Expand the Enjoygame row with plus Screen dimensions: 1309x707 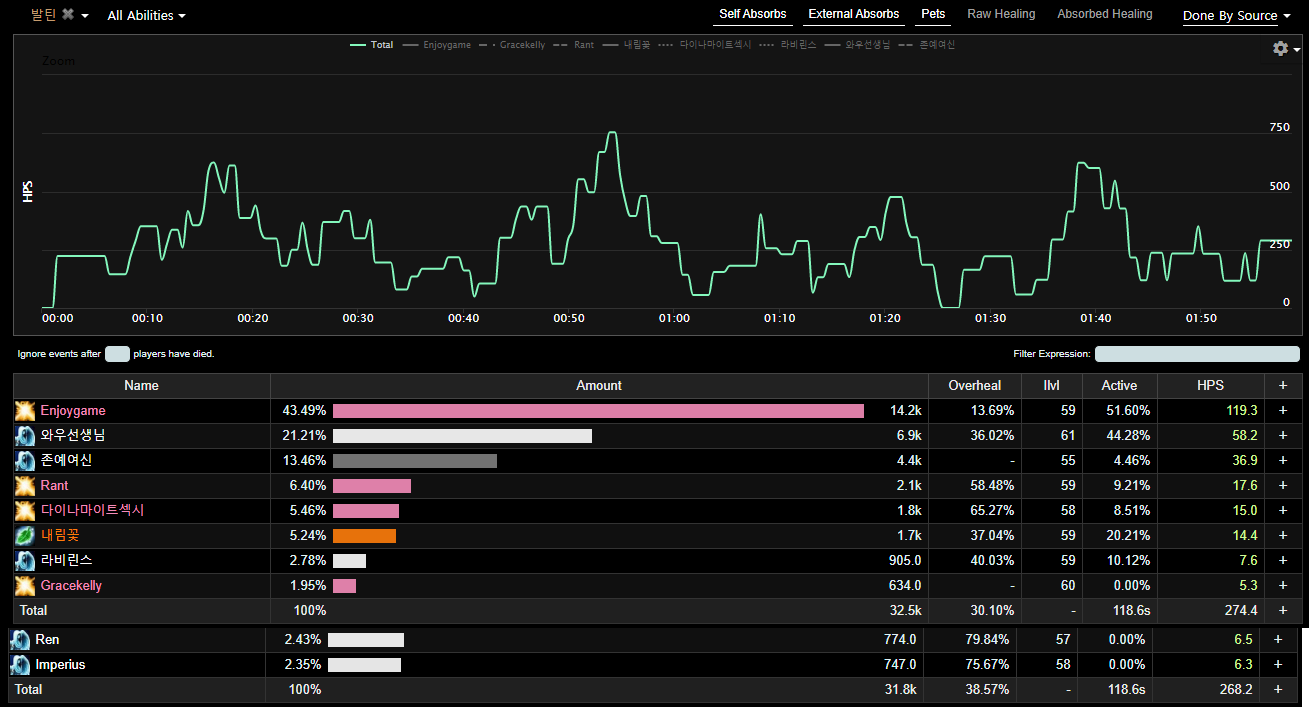coord(1283,411)
